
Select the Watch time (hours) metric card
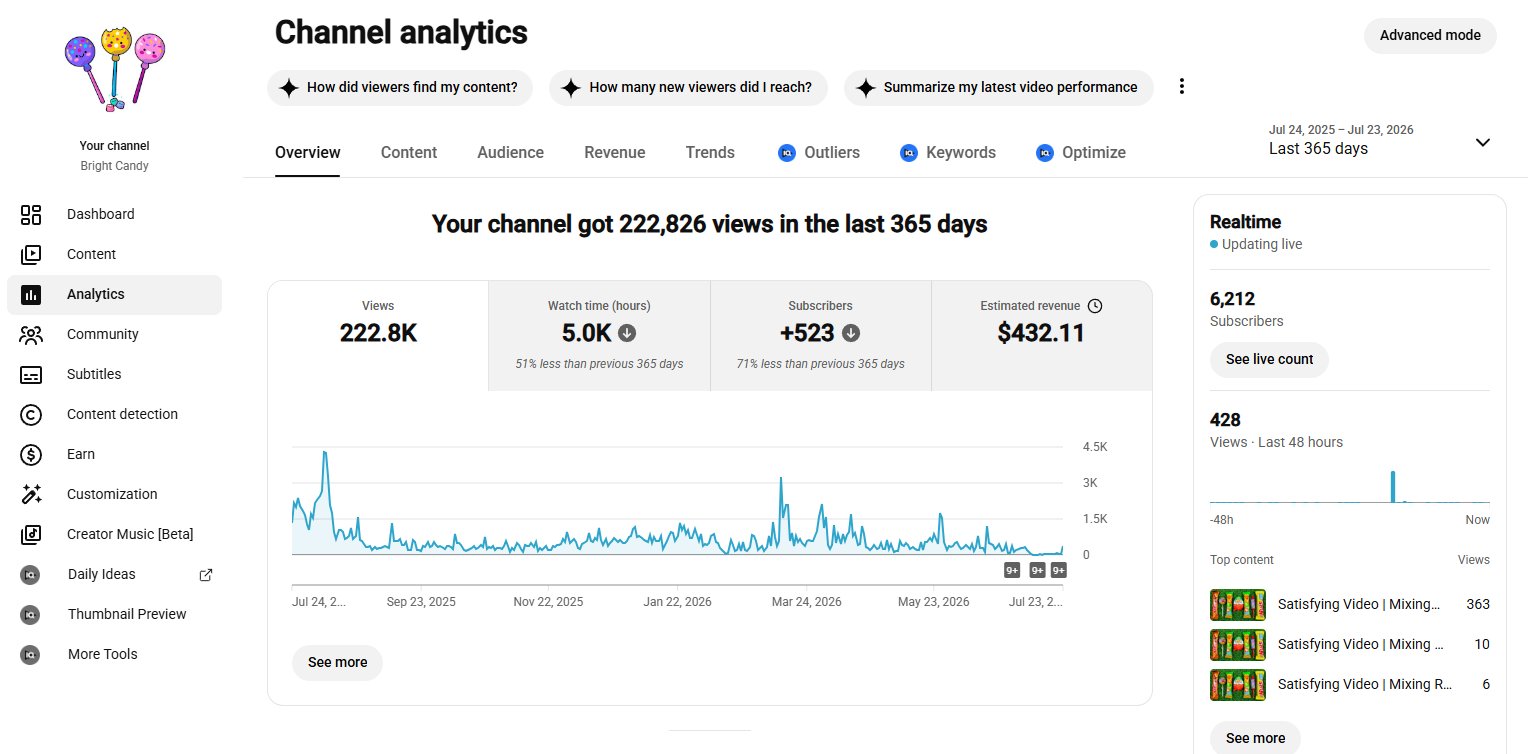point(599,336)
